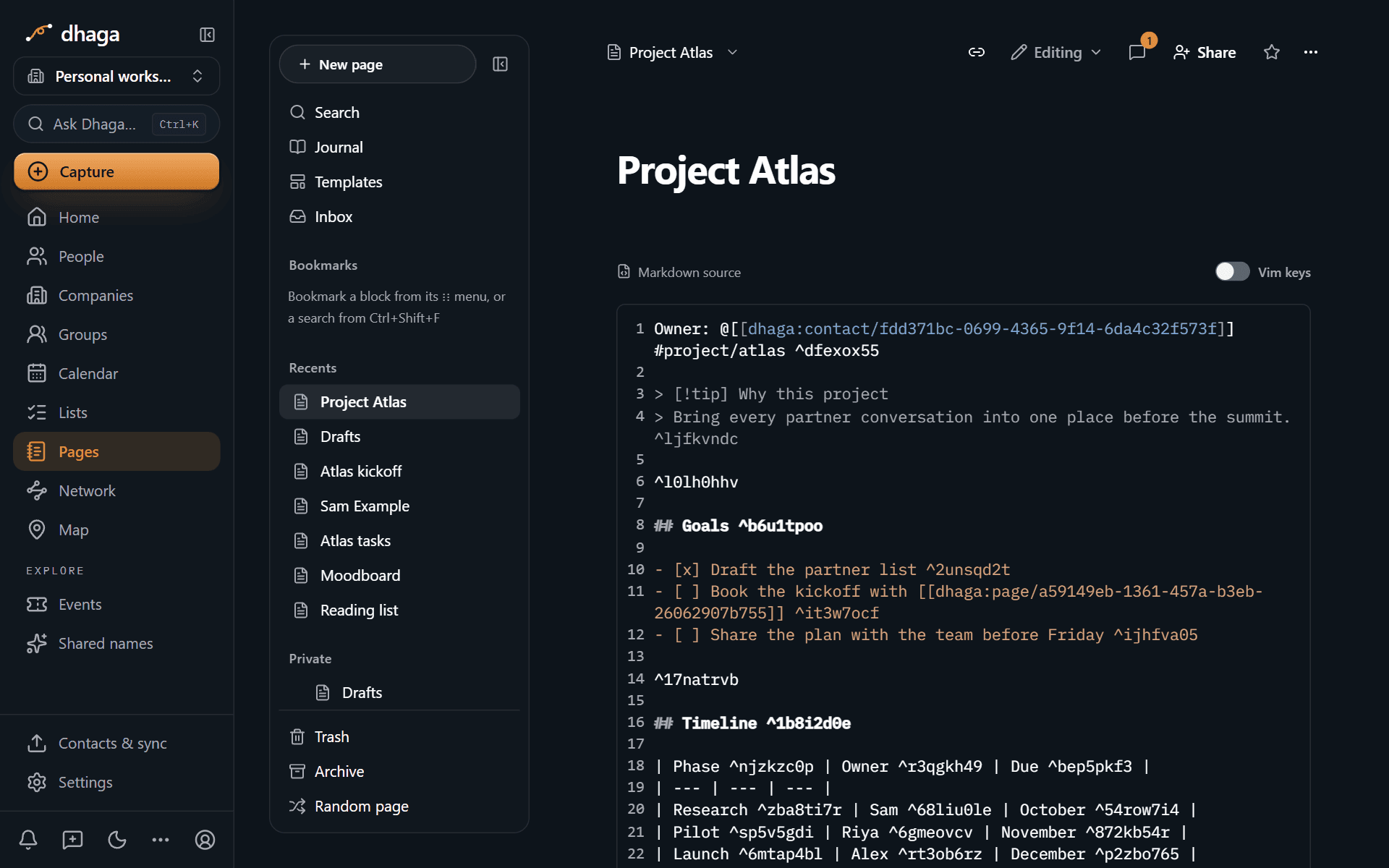
Task: Go to Pages in the sidebar
Action: coord(116,451)
